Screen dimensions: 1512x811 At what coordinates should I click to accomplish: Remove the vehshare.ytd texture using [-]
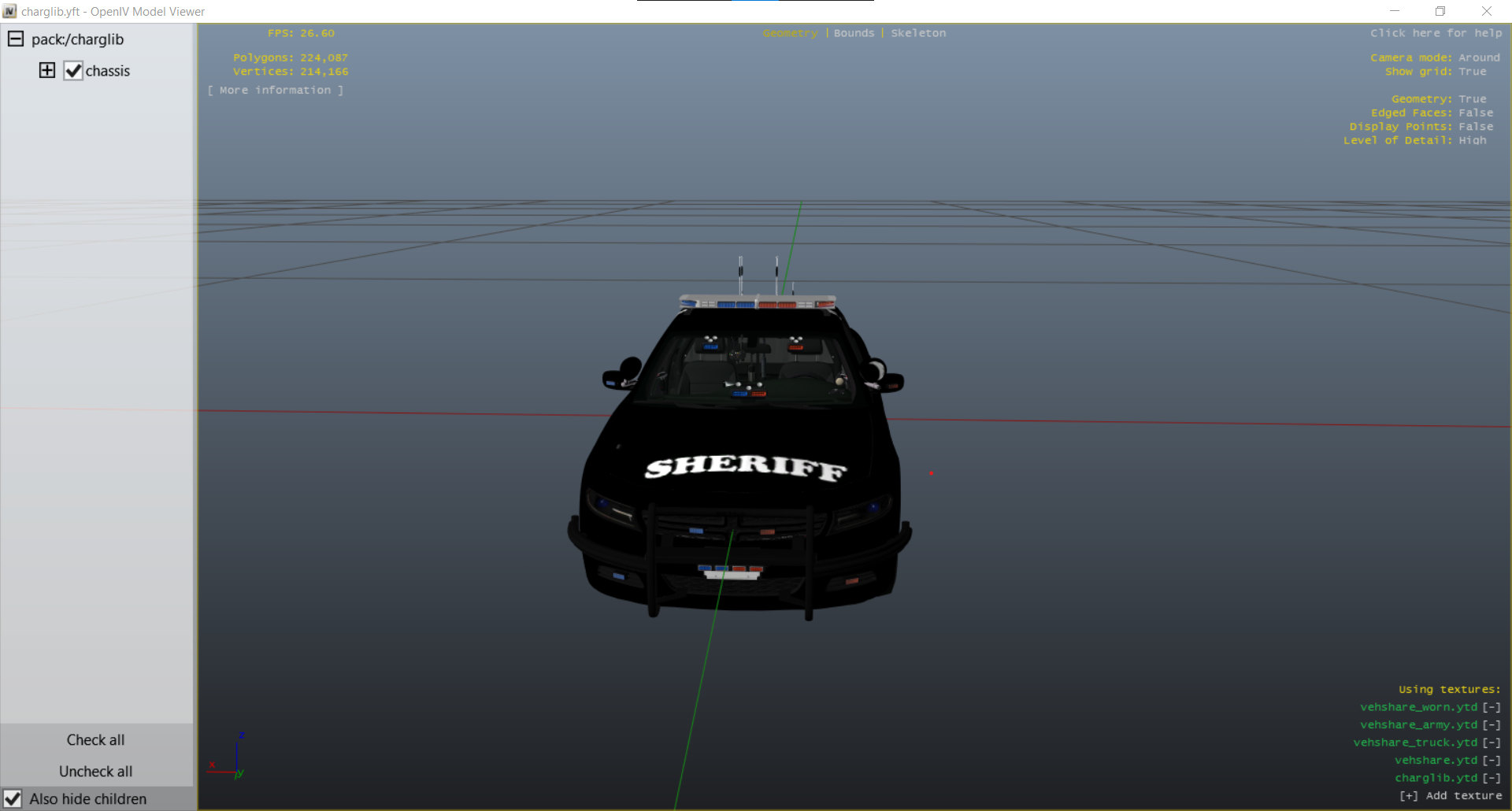coord(1492,761)
